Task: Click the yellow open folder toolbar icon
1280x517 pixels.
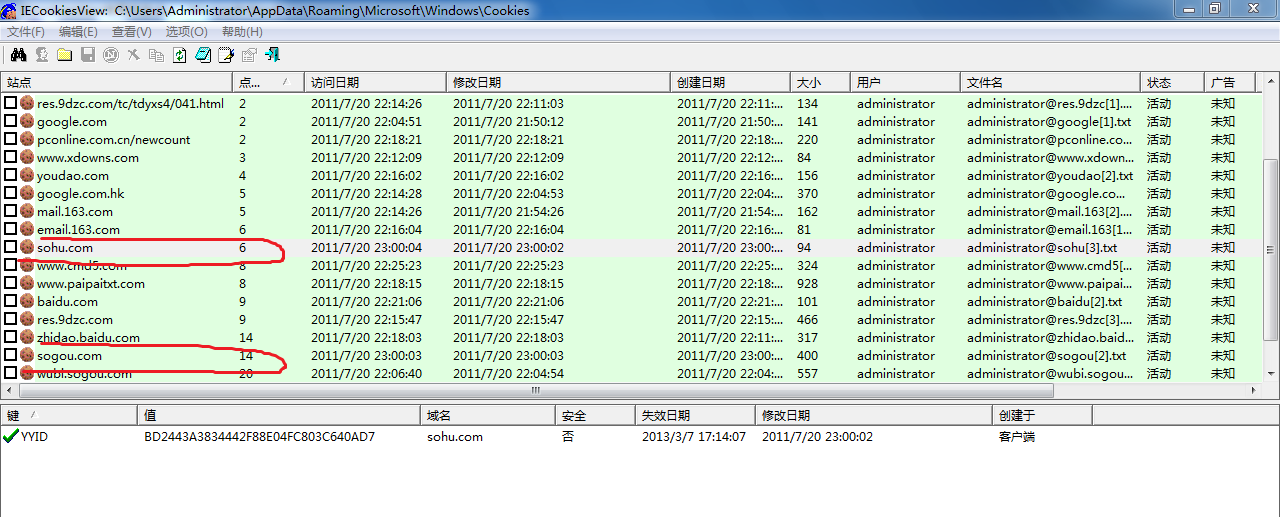Action: 64,55
